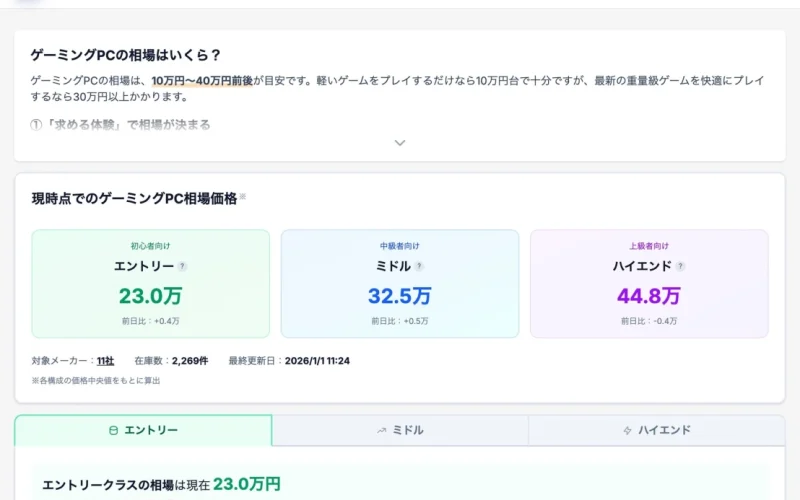
Task: Click the 44.8万 high-end price value
Action: (649, 295)
